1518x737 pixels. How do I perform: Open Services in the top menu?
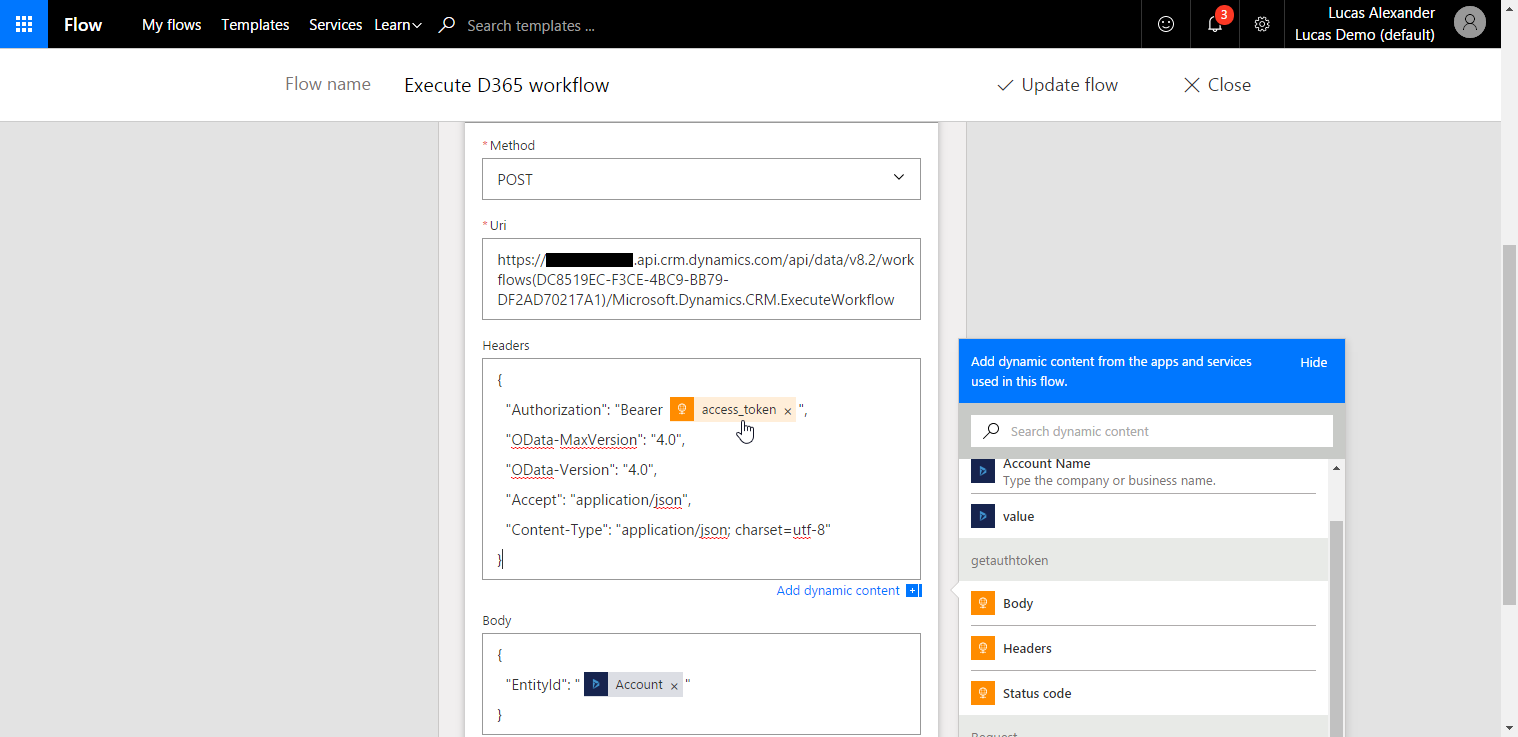[x=335, y=25]
